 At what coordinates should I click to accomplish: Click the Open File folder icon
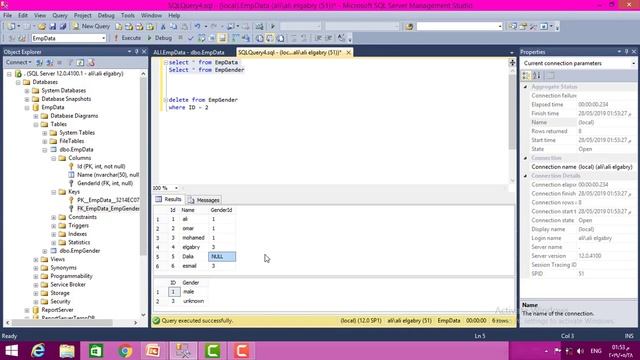pos(42,26)
